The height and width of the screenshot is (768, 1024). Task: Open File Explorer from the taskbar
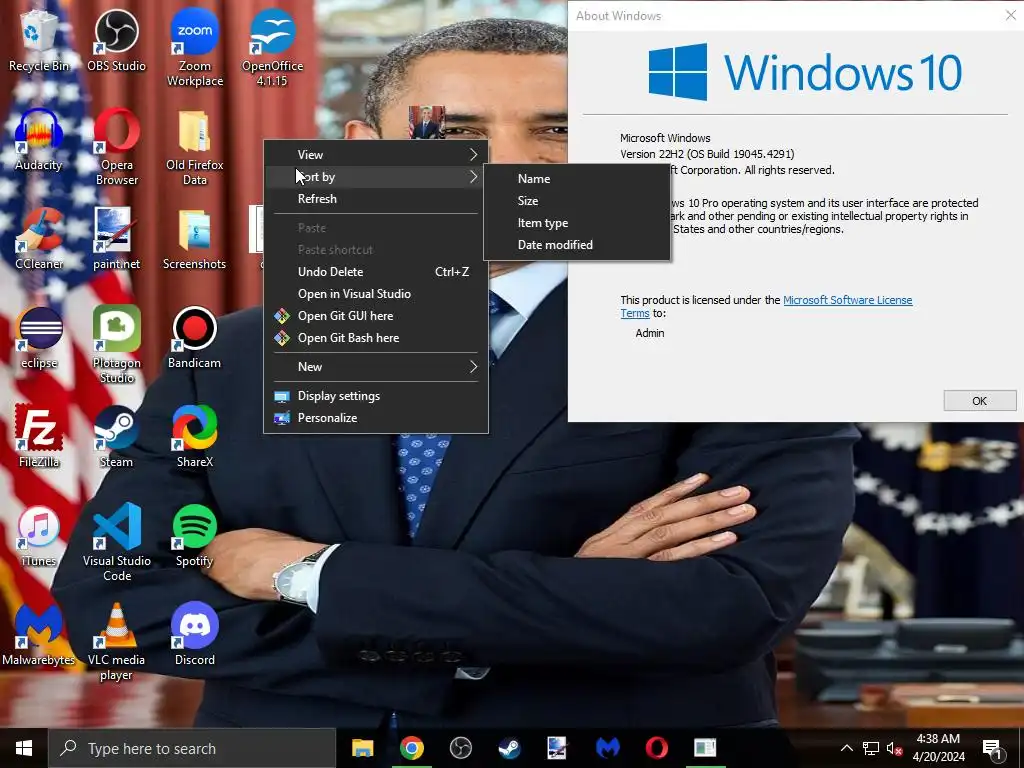click(x=362, y=748)
